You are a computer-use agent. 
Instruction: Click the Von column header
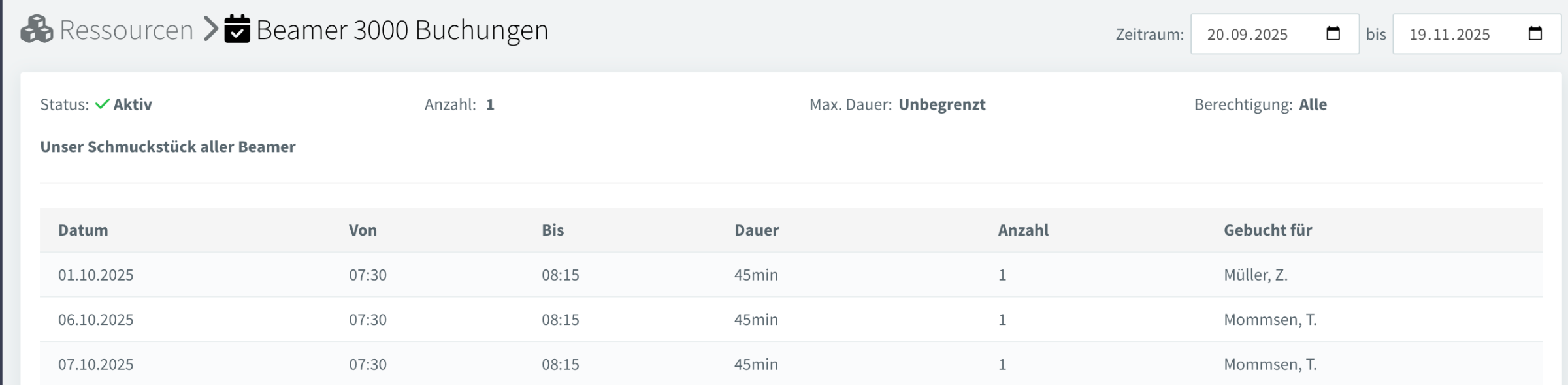tap(363, 230)
